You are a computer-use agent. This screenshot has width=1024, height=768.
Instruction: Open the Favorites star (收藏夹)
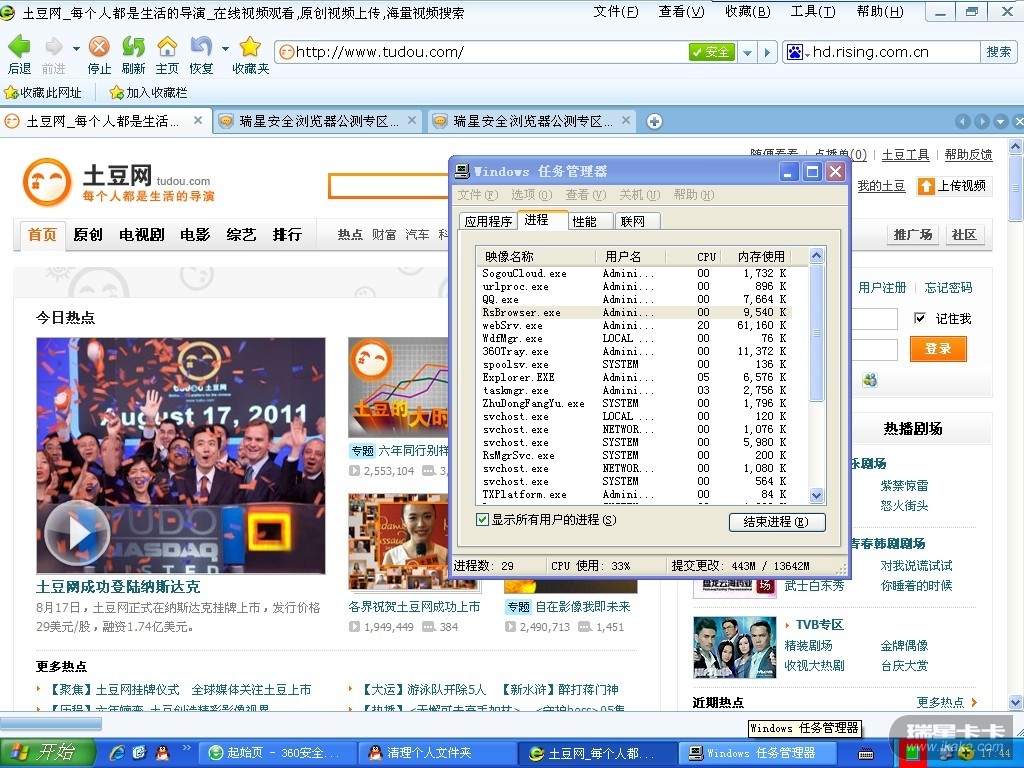(250, 46)
